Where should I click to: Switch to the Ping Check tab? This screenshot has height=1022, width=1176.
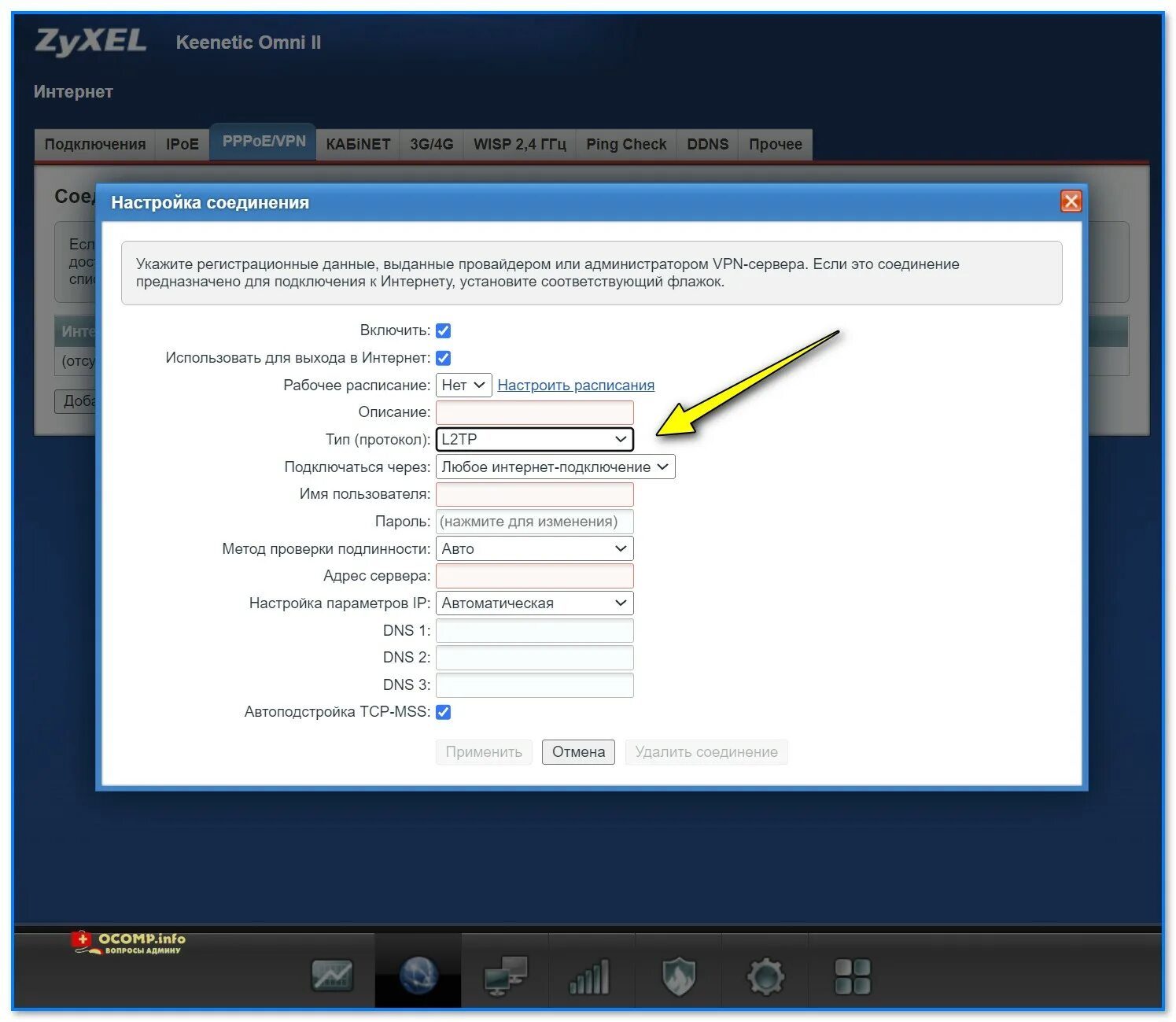(x=626, y=144)
